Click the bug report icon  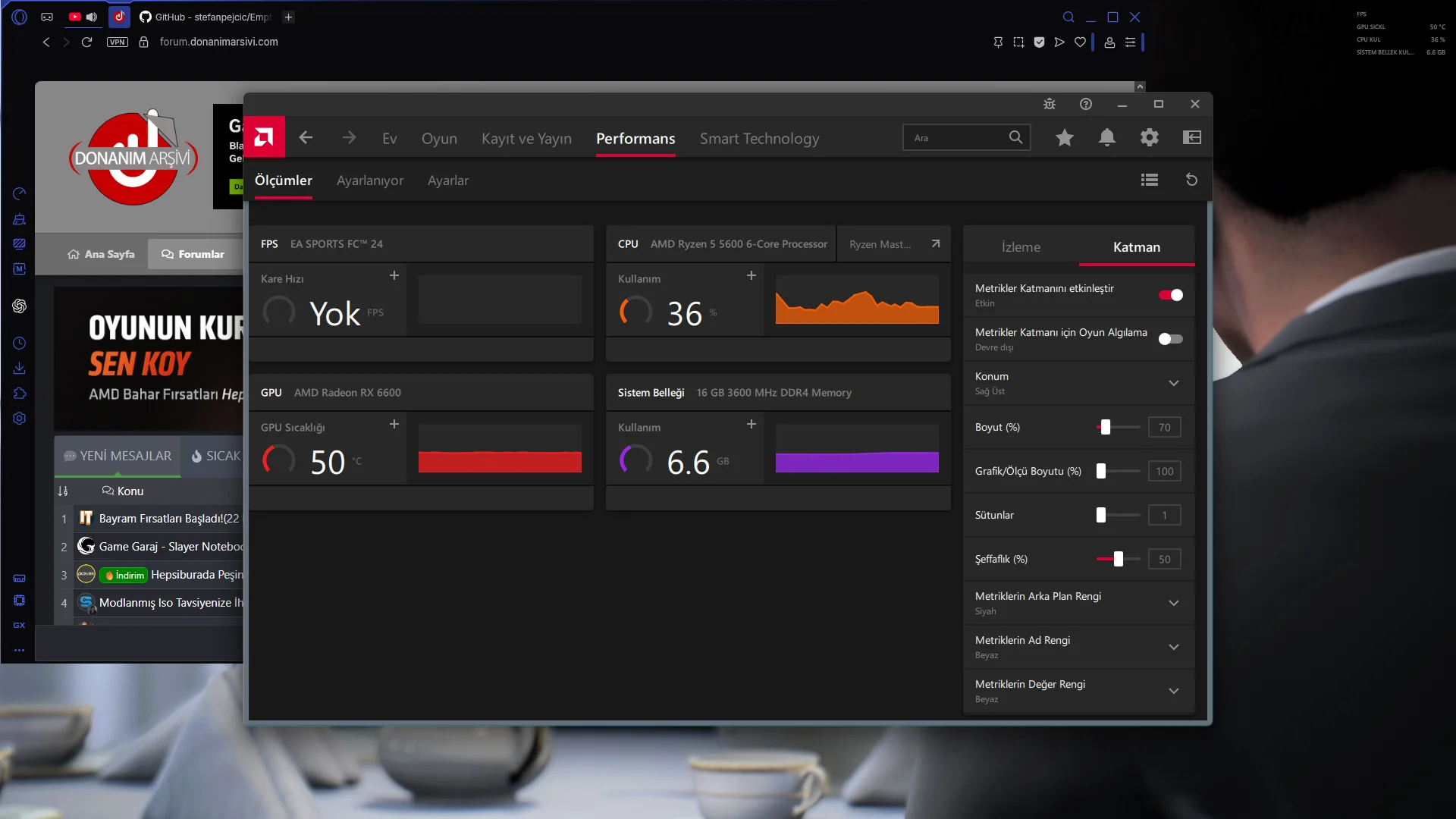click(x=1050, y=104)
